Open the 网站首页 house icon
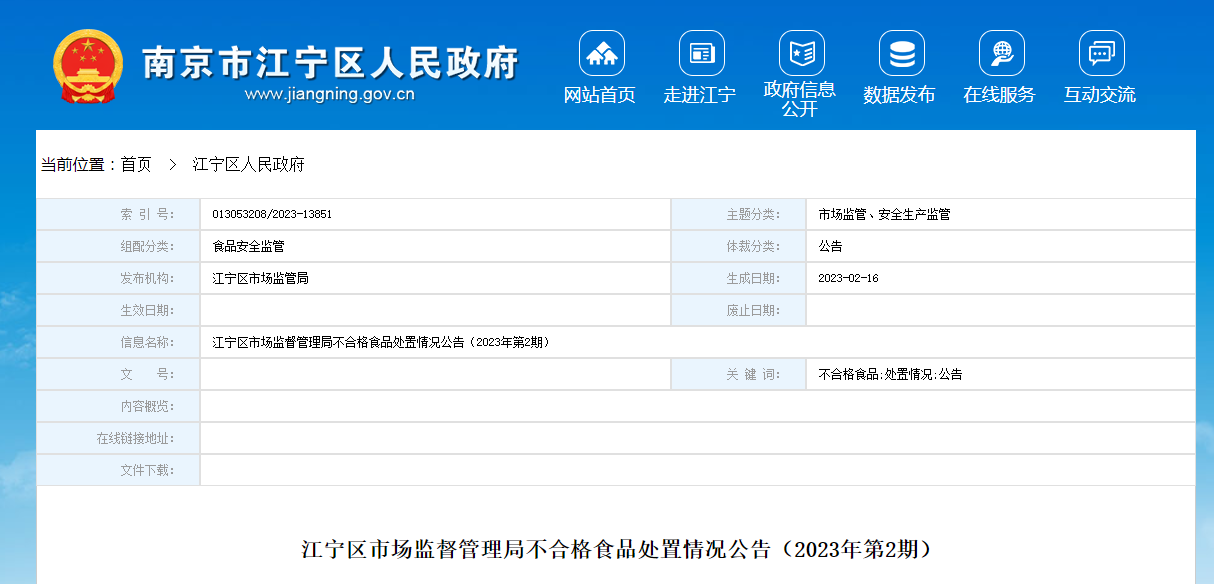Viewport: 1214px width, 584px height. [x=601, y=53]
